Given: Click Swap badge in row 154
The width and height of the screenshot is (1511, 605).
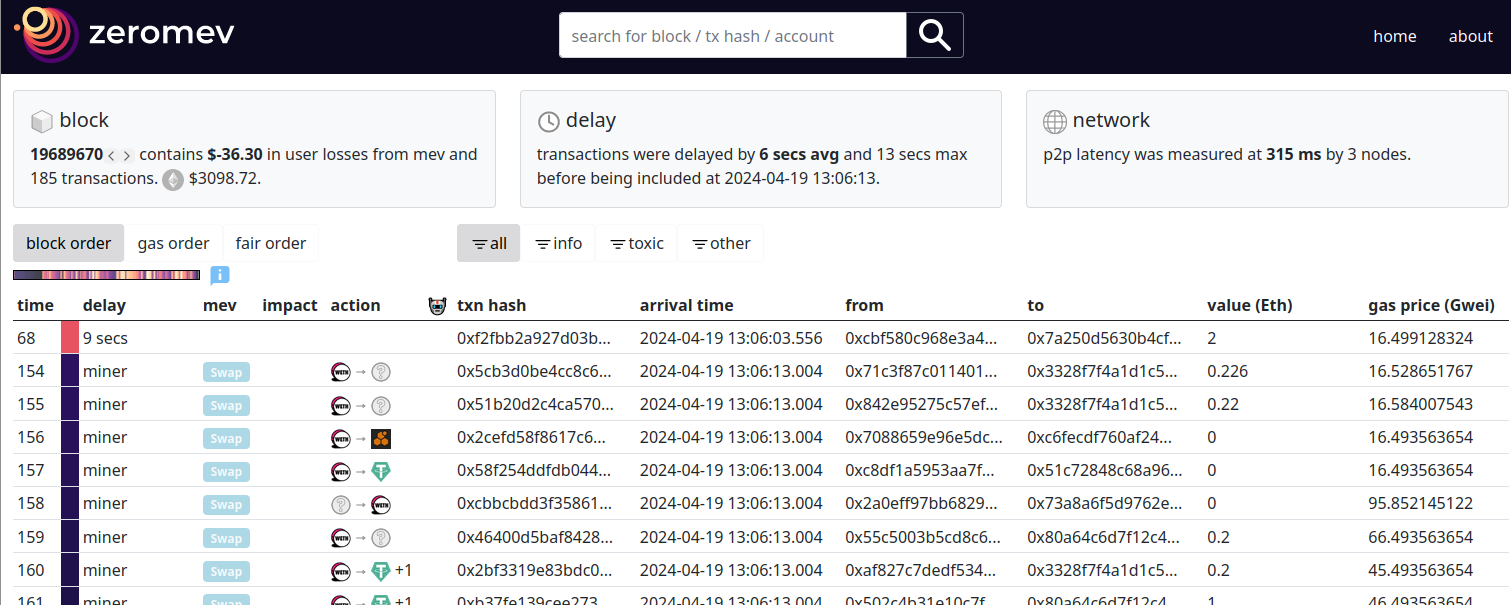Looking at the screenshot, I should click(x=226, y=372).
